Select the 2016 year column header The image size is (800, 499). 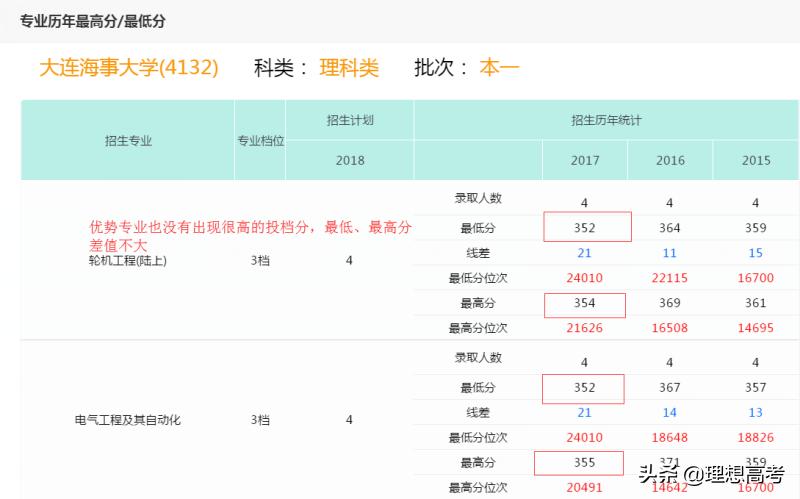click(x=670, y=160)
